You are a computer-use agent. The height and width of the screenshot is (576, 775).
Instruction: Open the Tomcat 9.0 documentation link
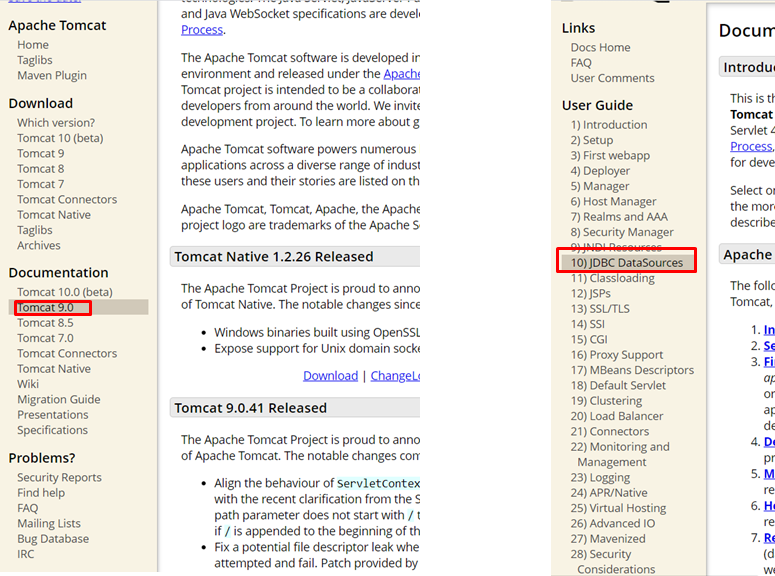coord(45,307)
